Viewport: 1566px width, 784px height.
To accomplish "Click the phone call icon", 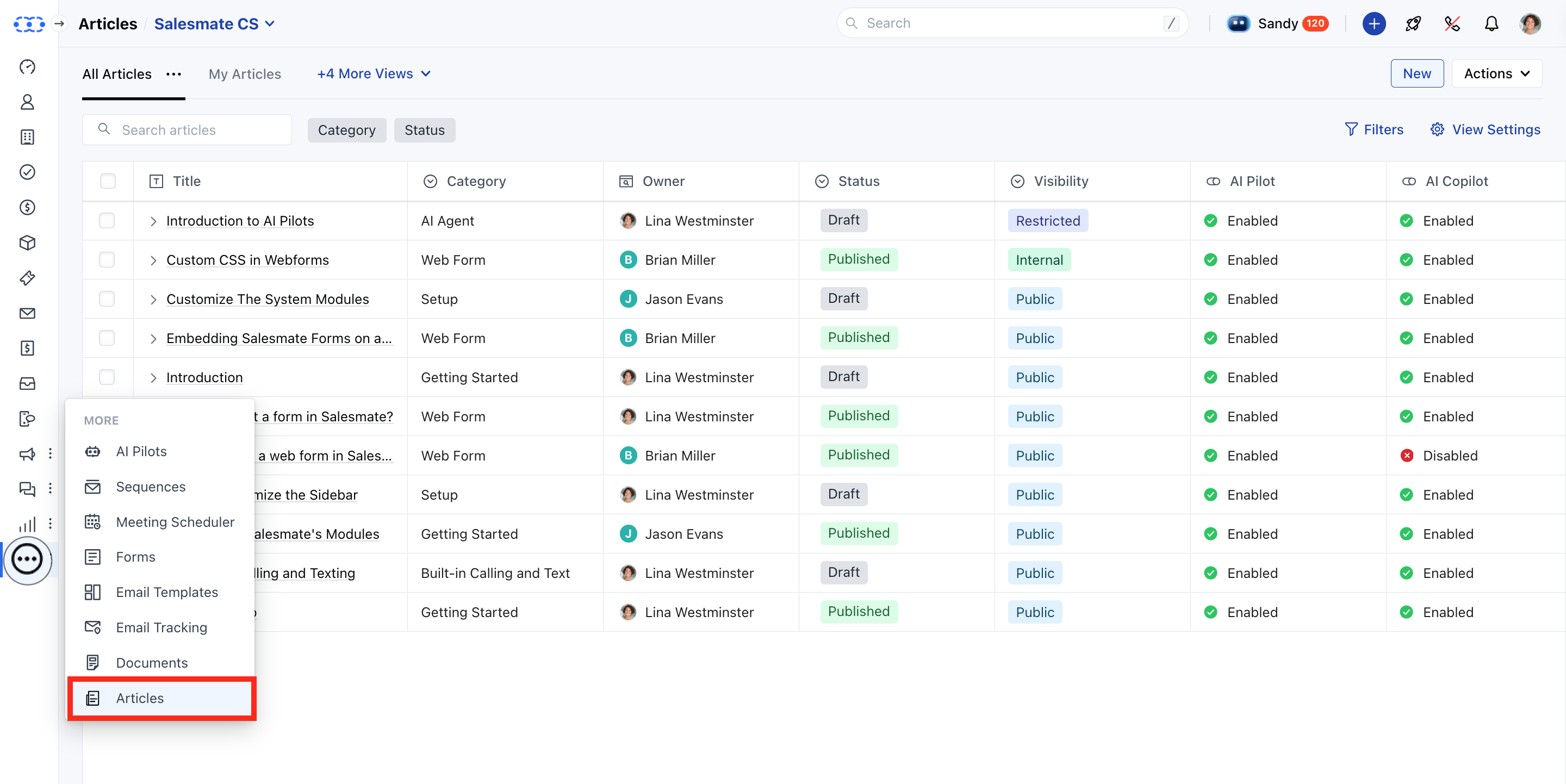I will (1452, 24).
